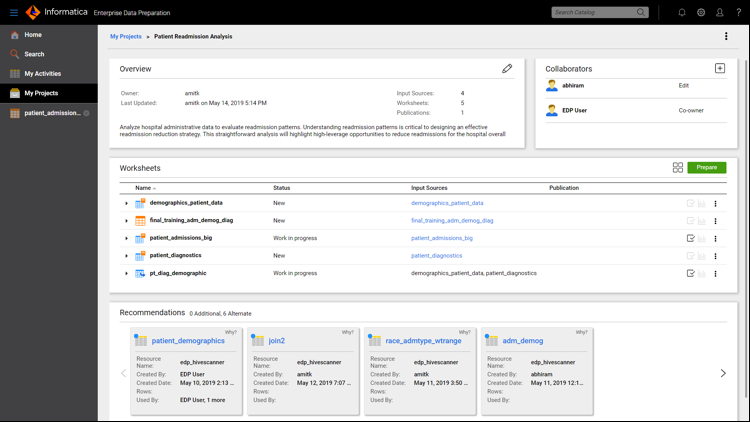
Task: Open the hamburger navigation menu
Action: point(14,13)
